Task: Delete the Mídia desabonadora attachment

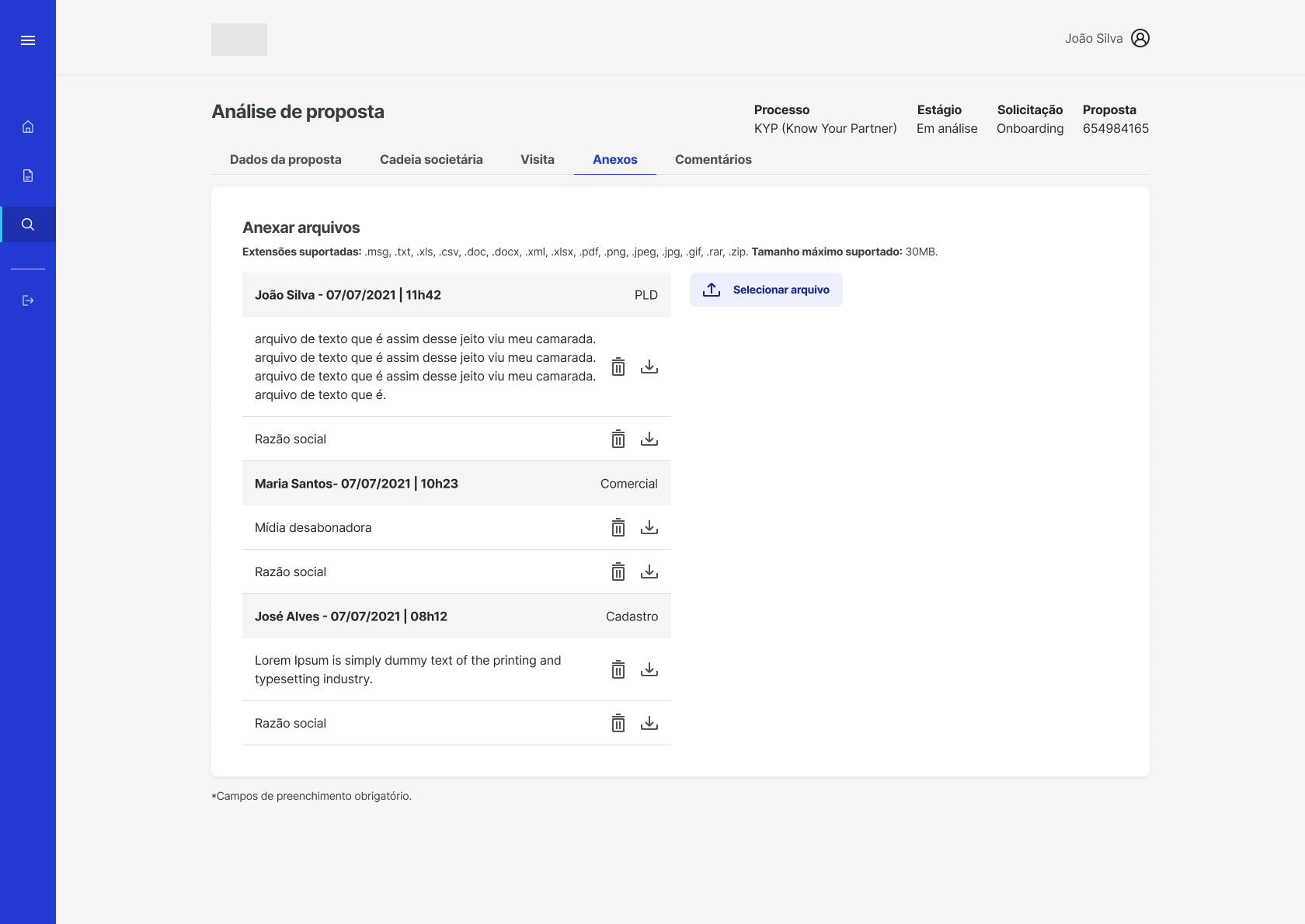Action: point(618,528)
